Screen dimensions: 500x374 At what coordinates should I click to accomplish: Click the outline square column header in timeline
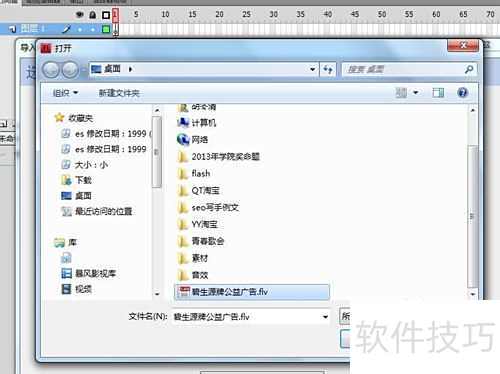click(x=106, y=15)
